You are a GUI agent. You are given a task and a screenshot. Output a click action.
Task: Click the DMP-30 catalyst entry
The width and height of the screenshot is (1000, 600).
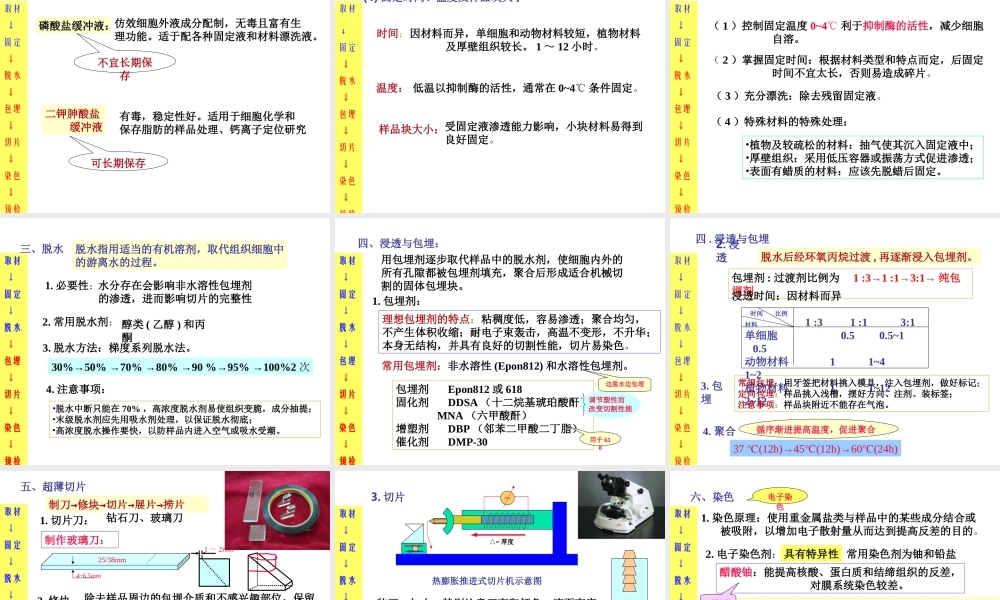(467, 442)
